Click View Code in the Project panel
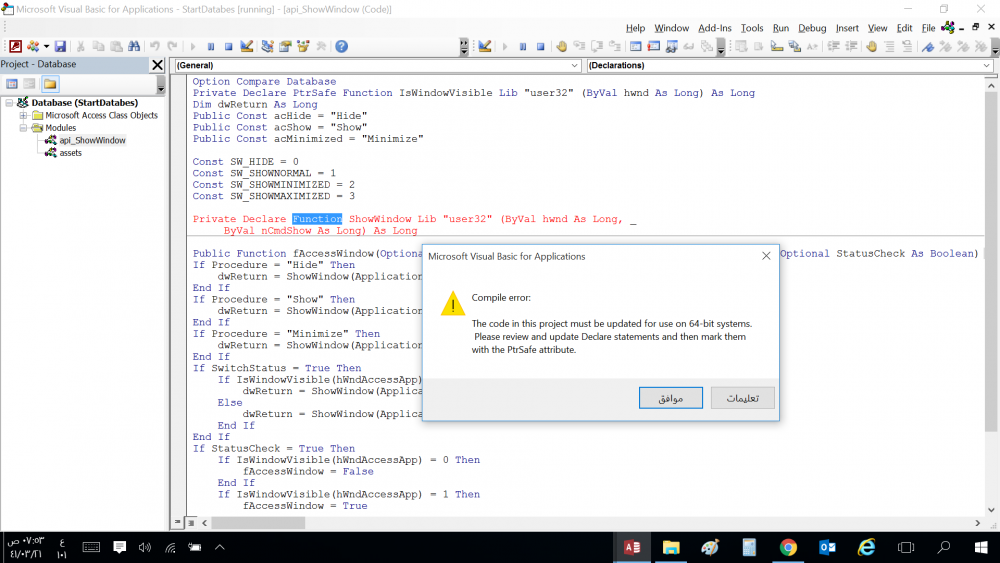 pyautogui.click(x=12, y=84)
